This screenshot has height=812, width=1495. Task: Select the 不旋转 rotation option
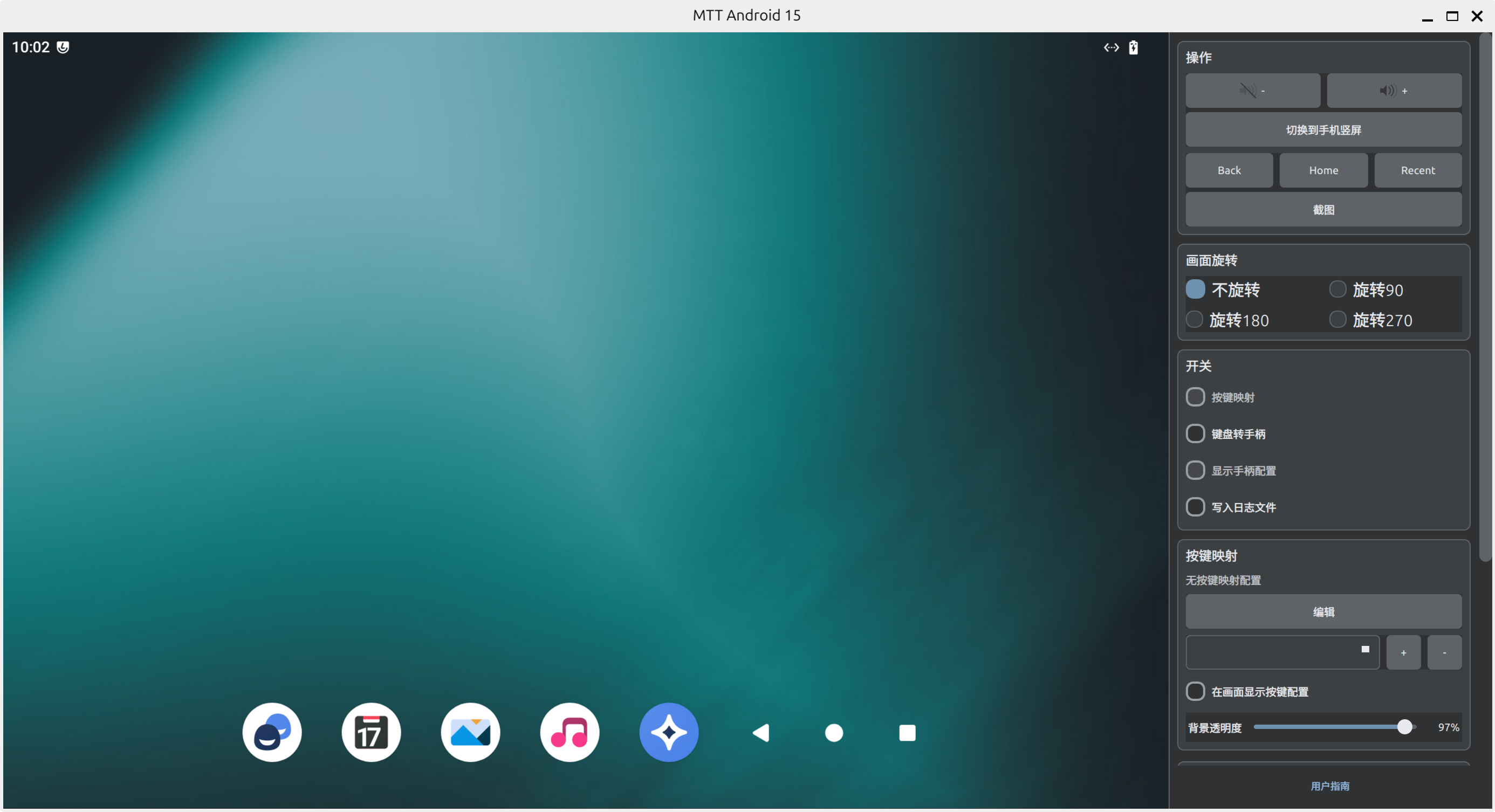(x=1223, y=290)
